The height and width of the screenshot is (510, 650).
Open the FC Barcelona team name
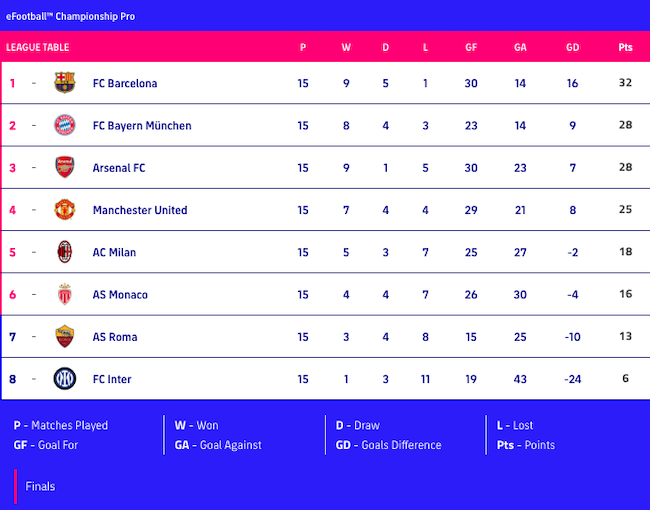(125, 83)
